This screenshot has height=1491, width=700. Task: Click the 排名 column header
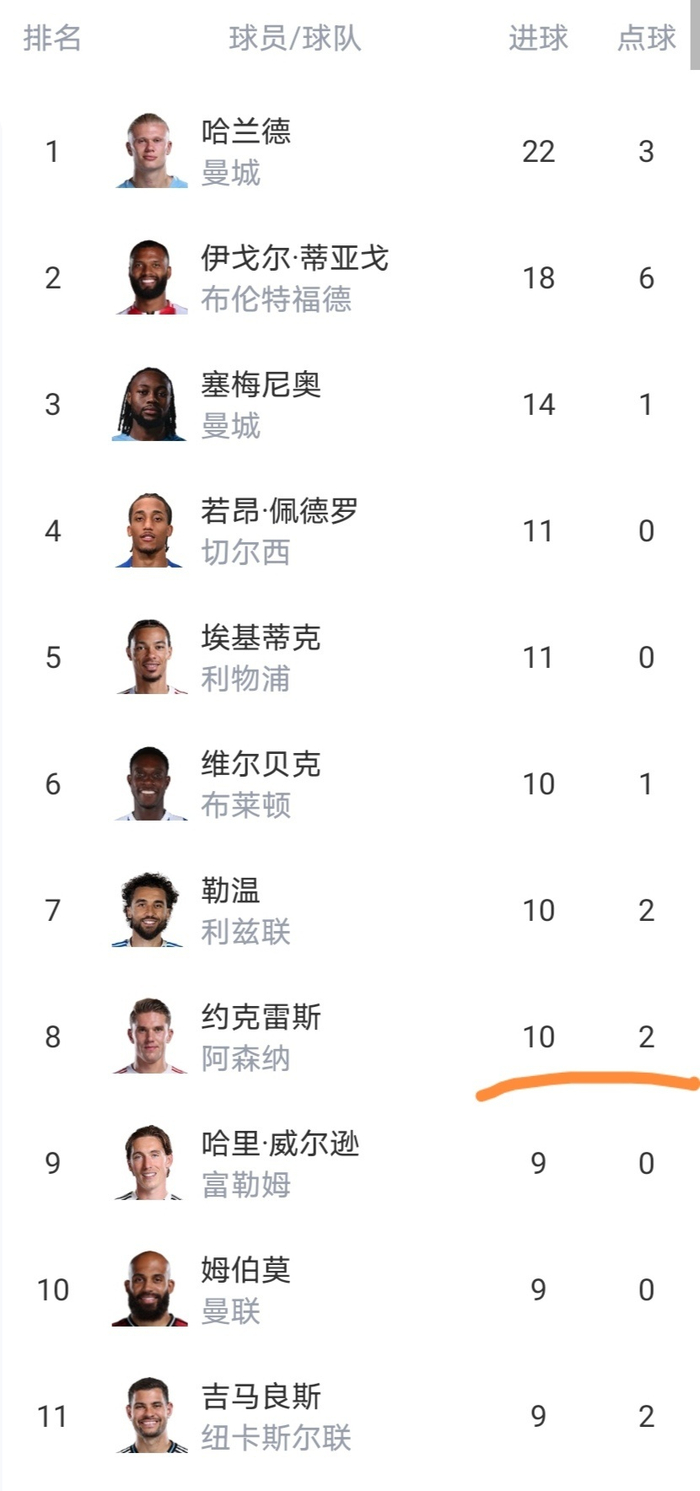[52, 38]
